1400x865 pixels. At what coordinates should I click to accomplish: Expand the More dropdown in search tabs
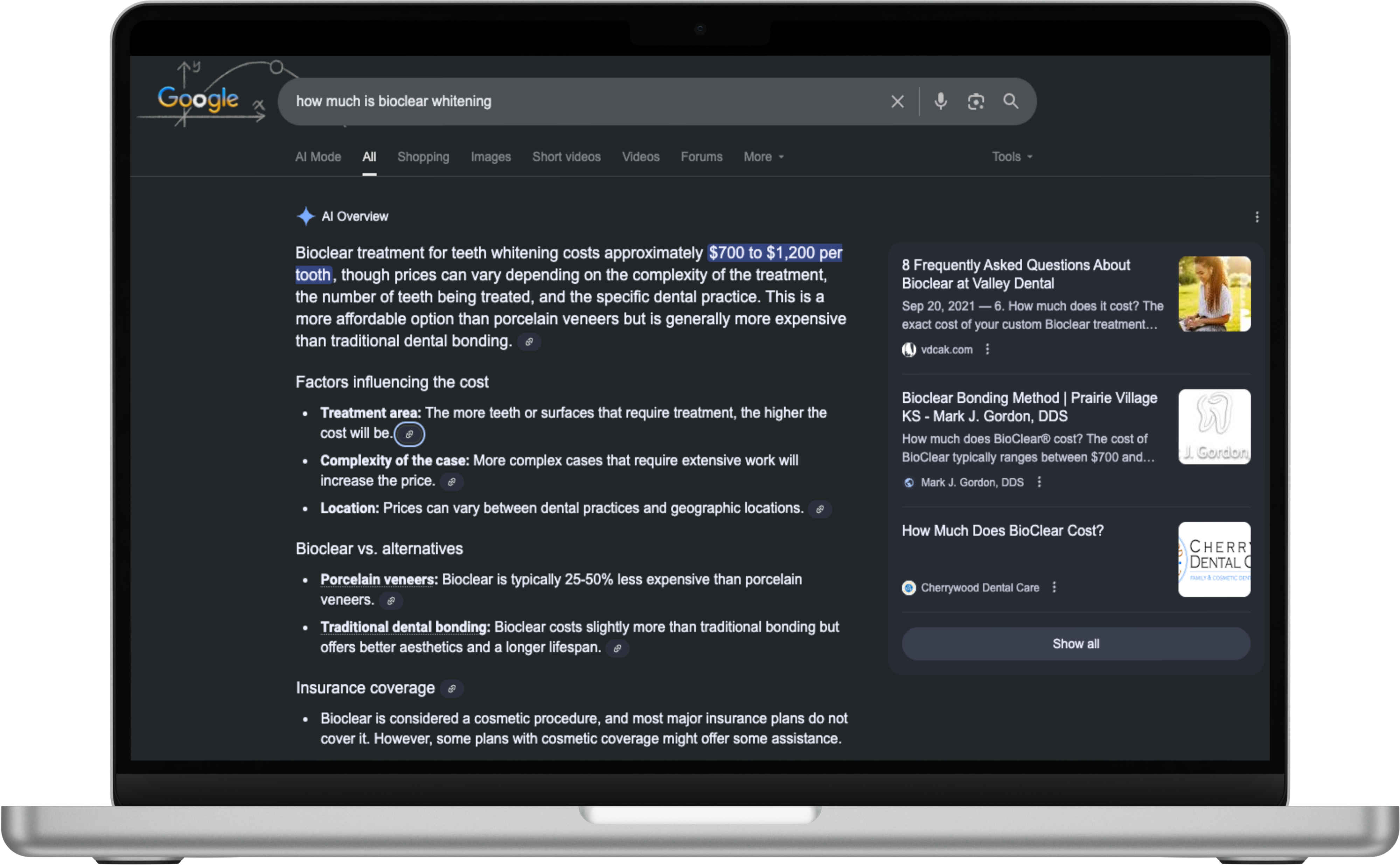[x=764, y=157]
